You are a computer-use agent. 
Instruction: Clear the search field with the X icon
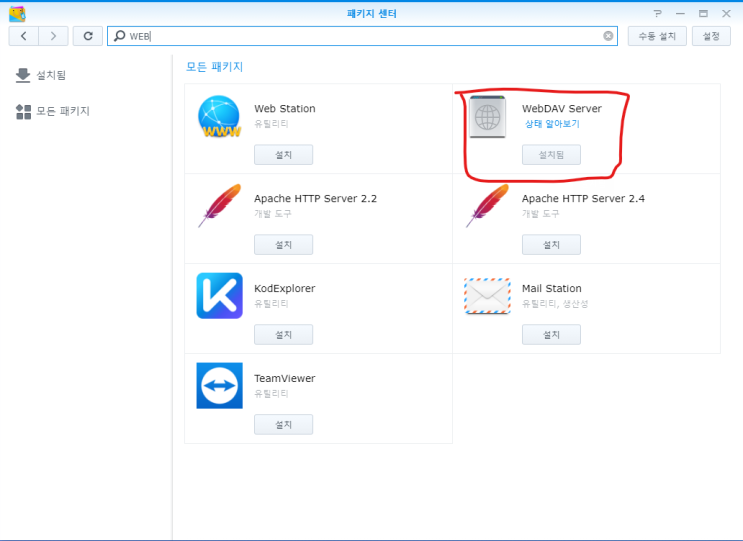(x=608, y=36)
